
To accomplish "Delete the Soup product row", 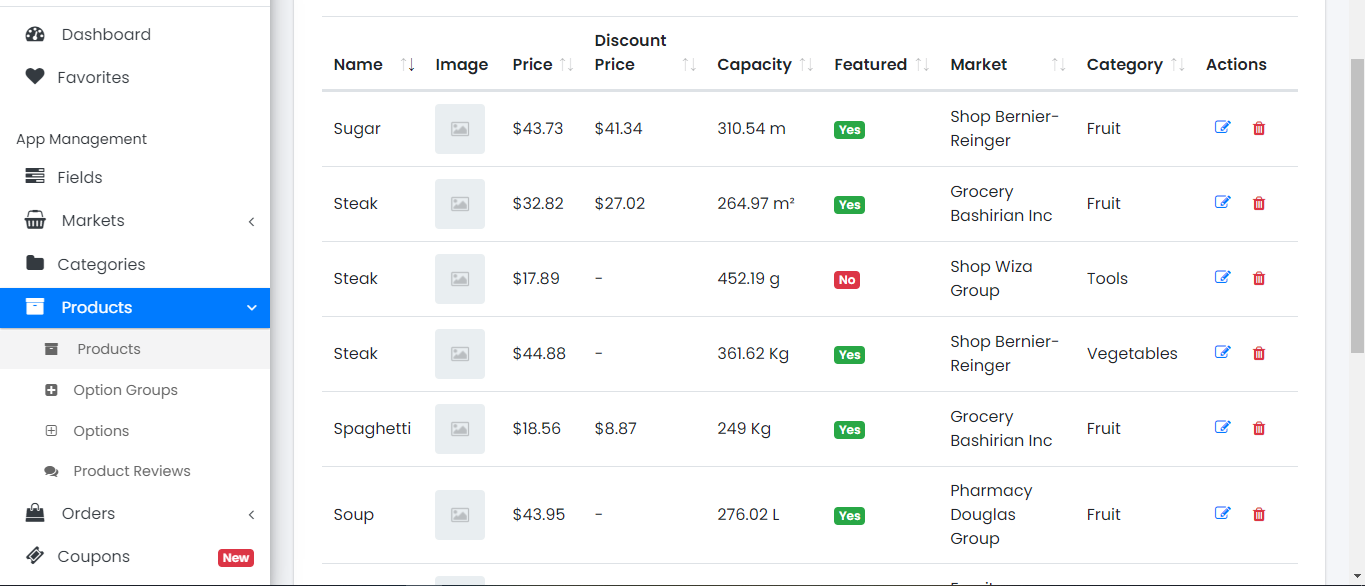I will [1259, 514].
